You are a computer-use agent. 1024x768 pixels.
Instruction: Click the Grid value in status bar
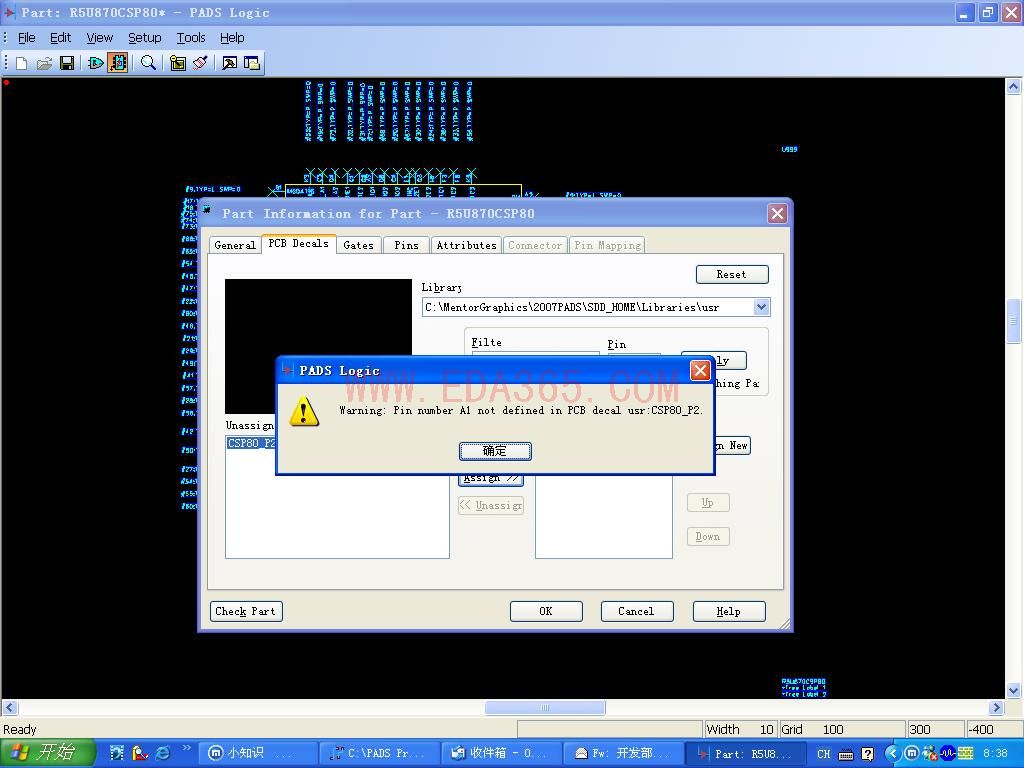(833, 729)
